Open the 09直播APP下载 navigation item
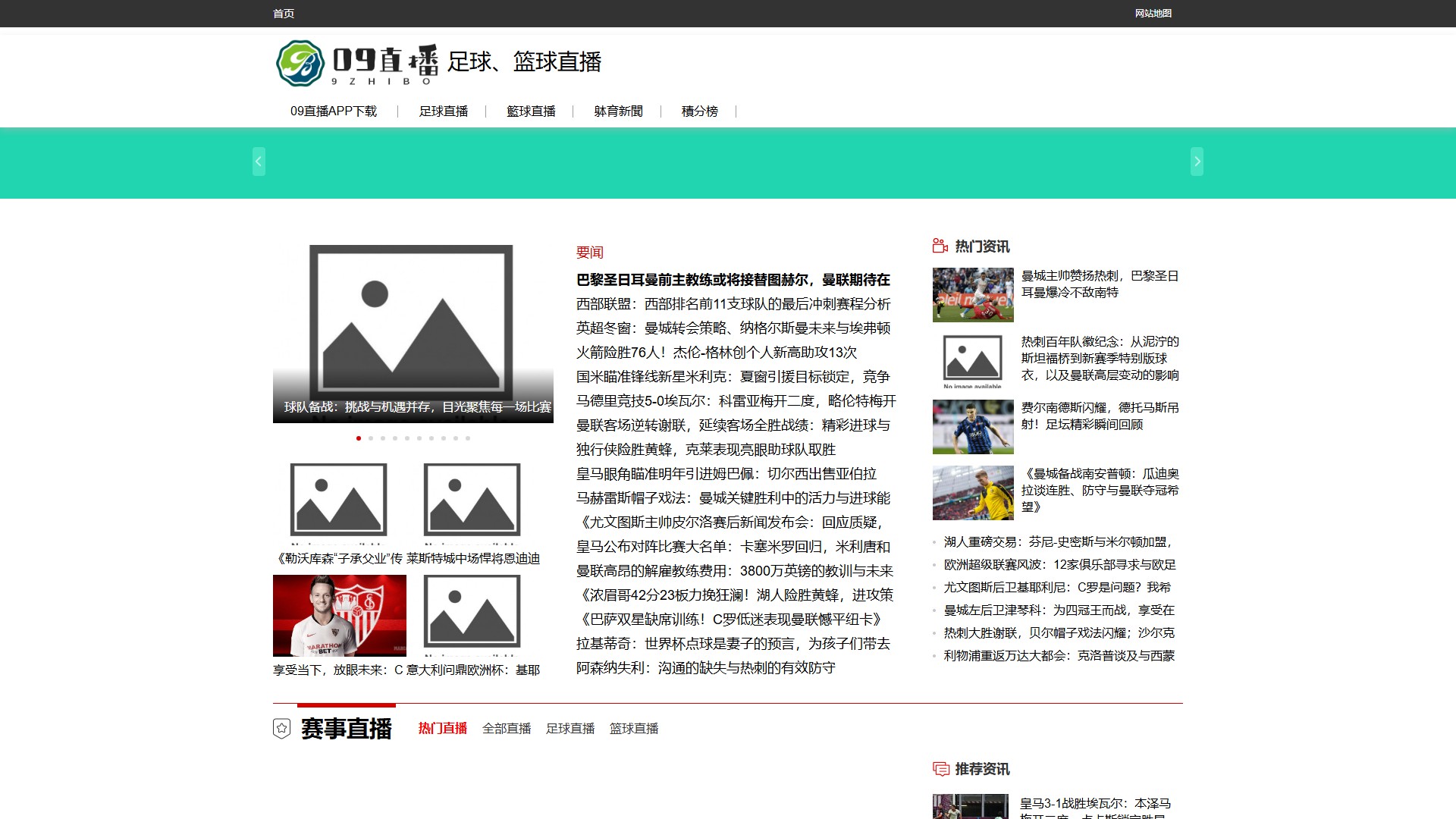The height and width of the screenshot is (819, 1456). click(334, 111)
